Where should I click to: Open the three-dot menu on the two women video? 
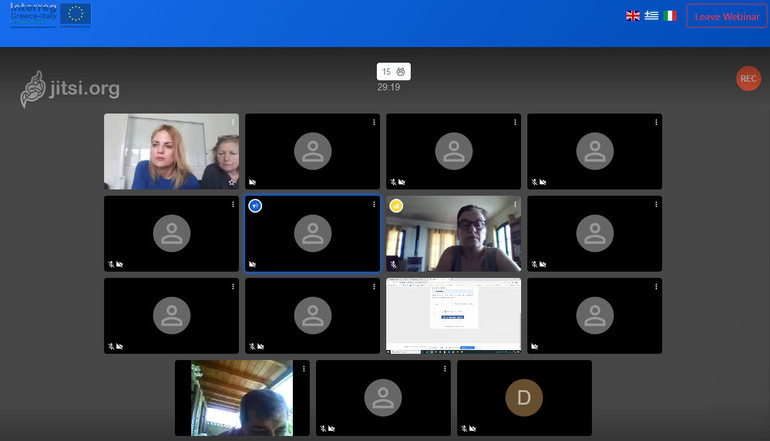pyautogui.click(x=233, y=122)
